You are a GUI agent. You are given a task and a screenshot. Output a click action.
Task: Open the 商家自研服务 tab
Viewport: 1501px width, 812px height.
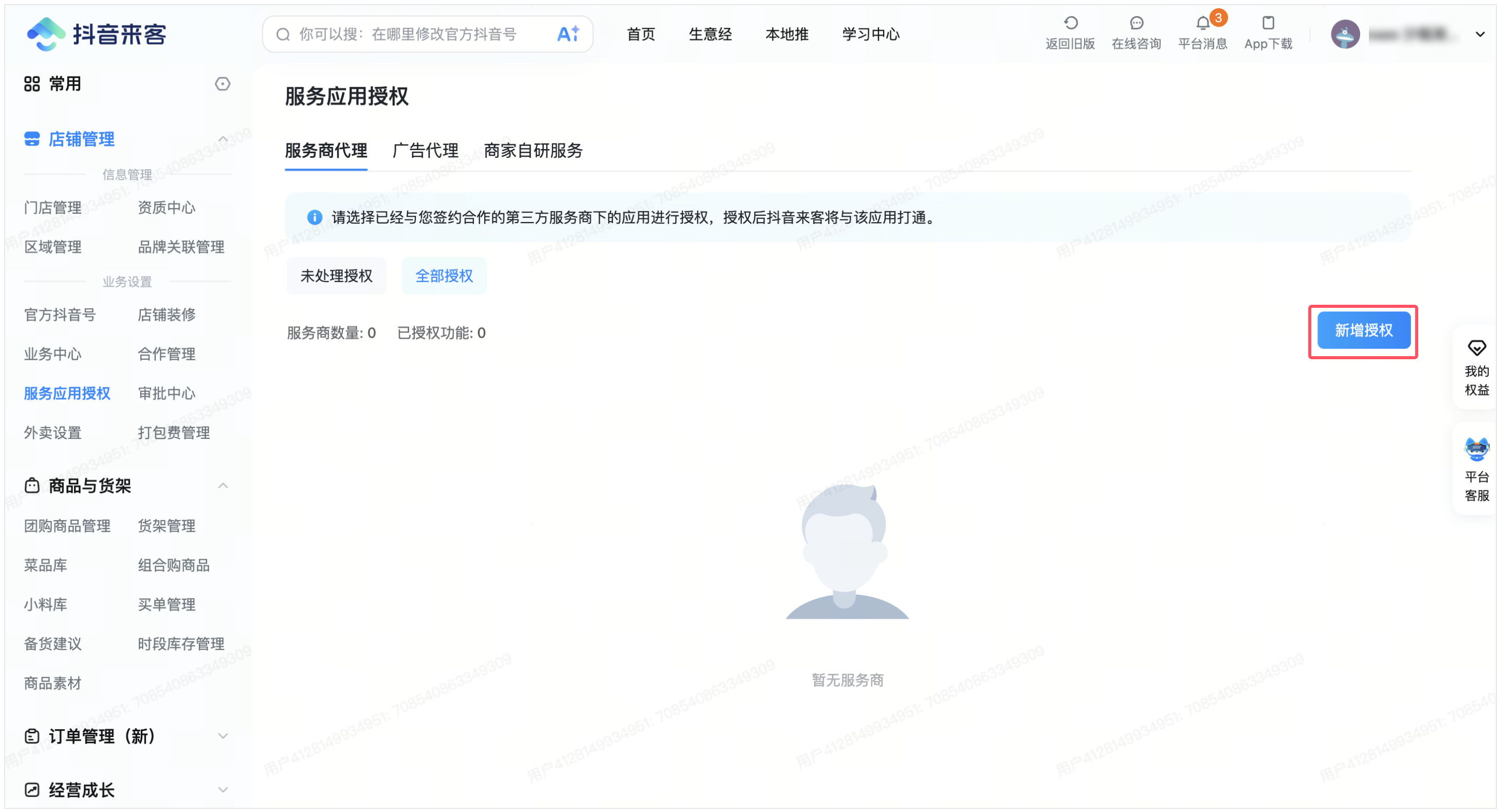[x=532, y=151]
